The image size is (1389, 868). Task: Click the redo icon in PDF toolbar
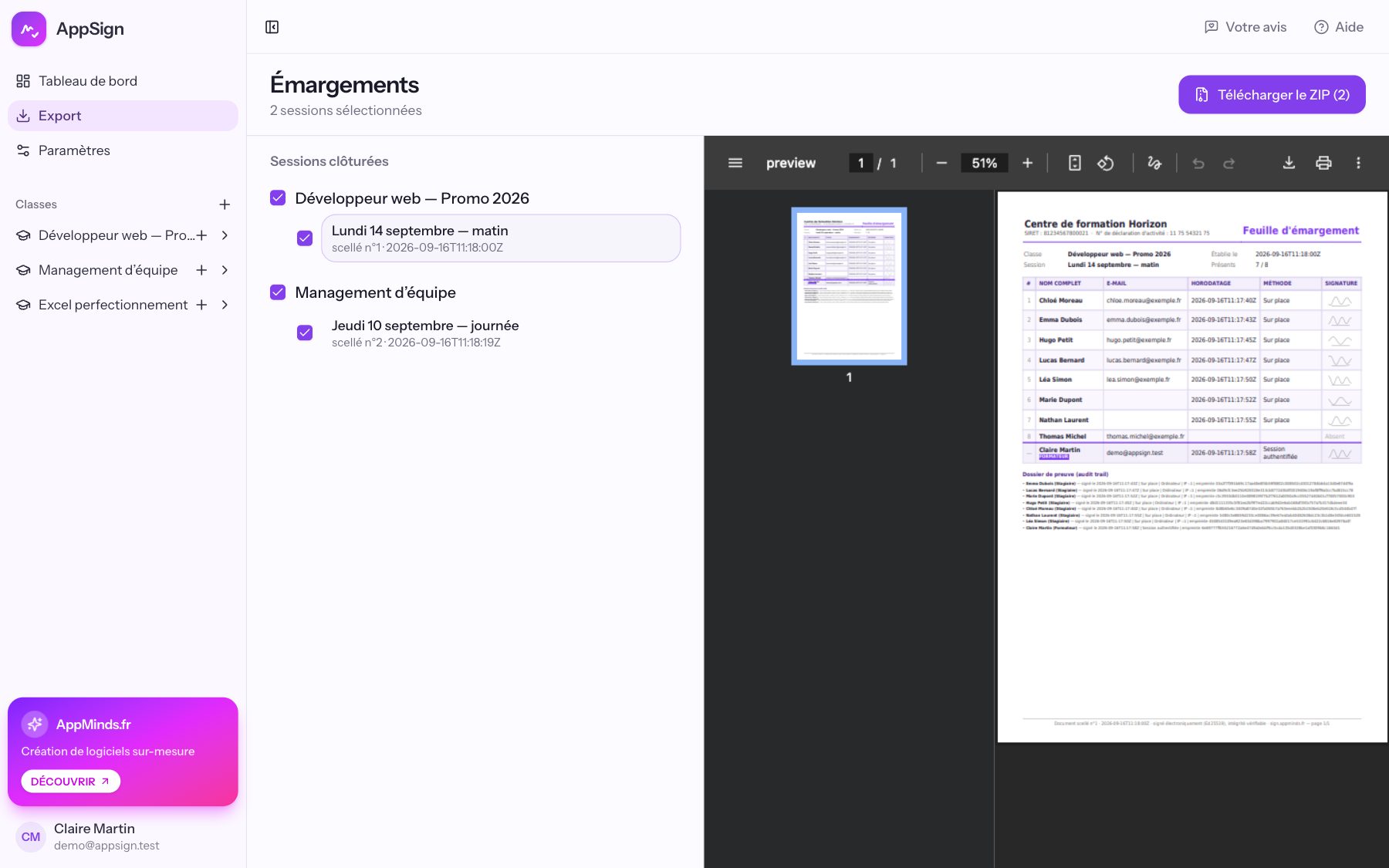1229,163
